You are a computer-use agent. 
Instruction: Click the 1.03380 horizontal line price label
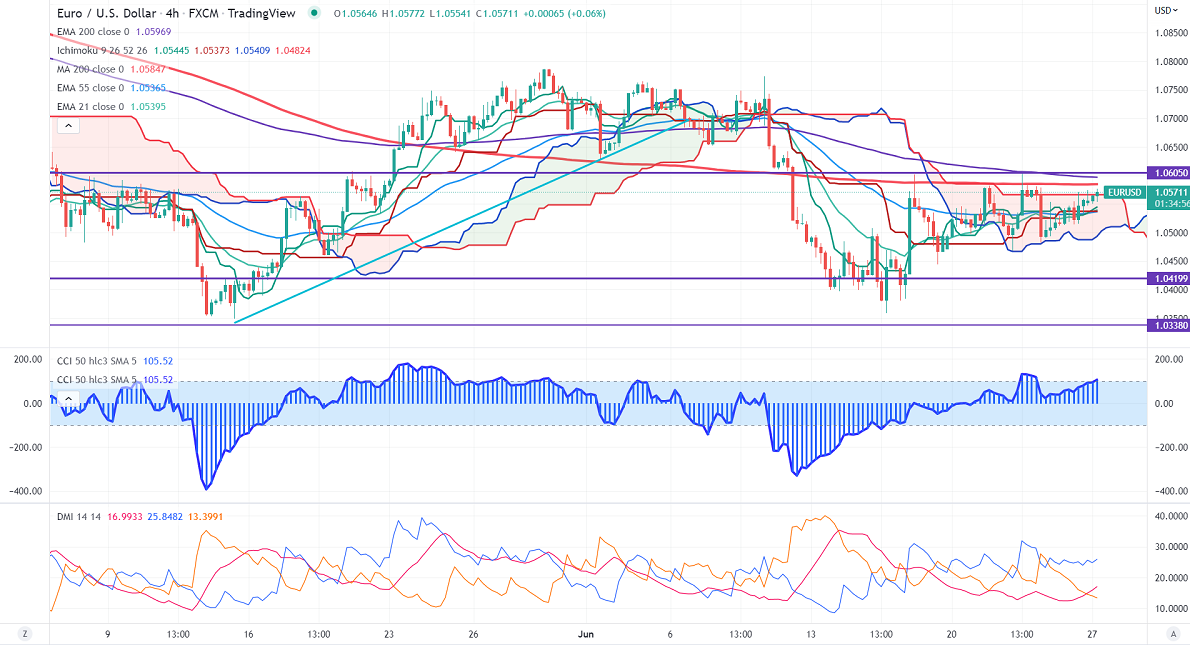point(1171,325)
